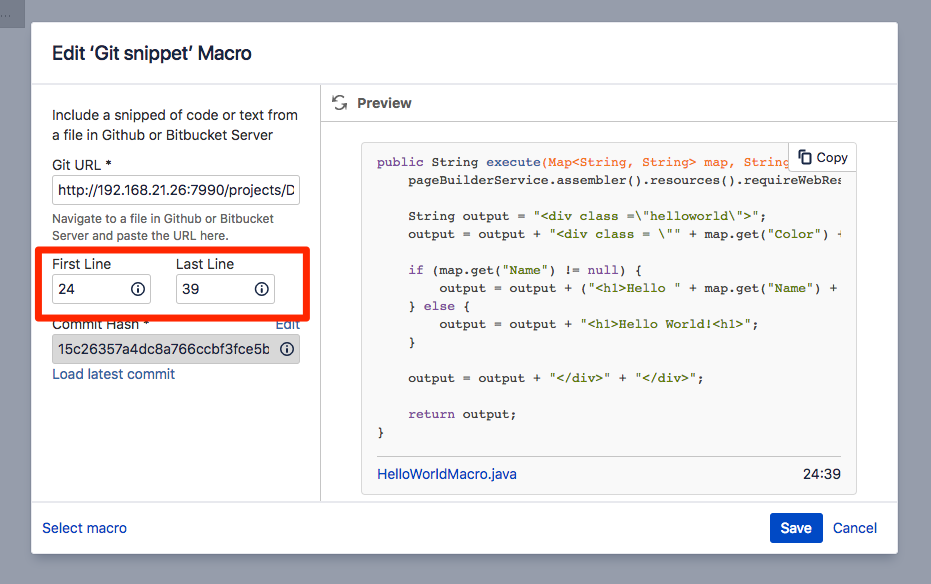Focus the Git URL input field
The width and height of the screenshot is (931, 584).
click(x=175, y=190)
